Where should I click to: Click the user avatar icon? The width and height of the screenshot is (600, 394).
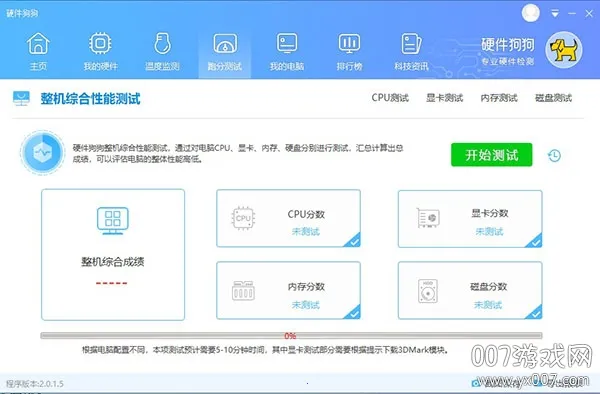coord(531,13)
